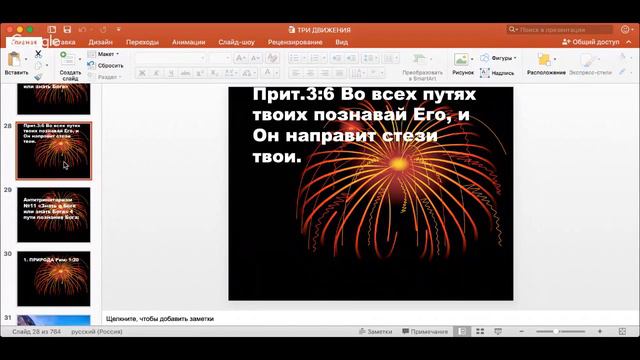
Task: Select slide 29 thumbnail
Action: (x=54, y=215)
